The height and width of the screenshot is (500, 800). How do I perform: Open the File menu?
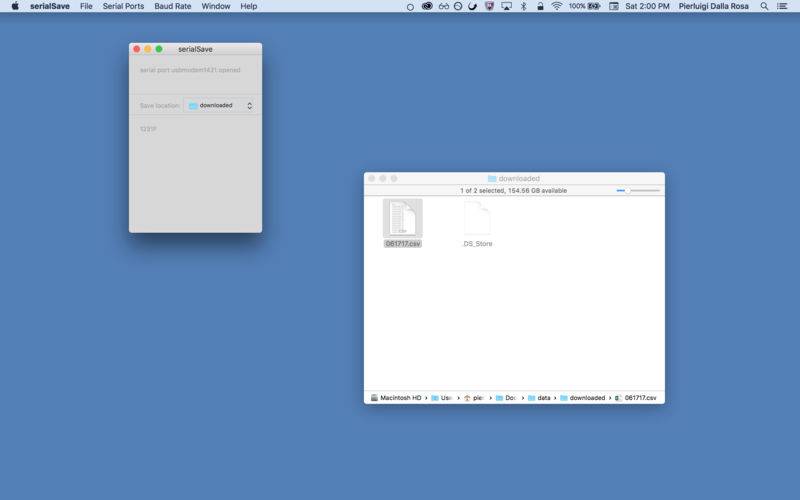(x=86, y=6)
